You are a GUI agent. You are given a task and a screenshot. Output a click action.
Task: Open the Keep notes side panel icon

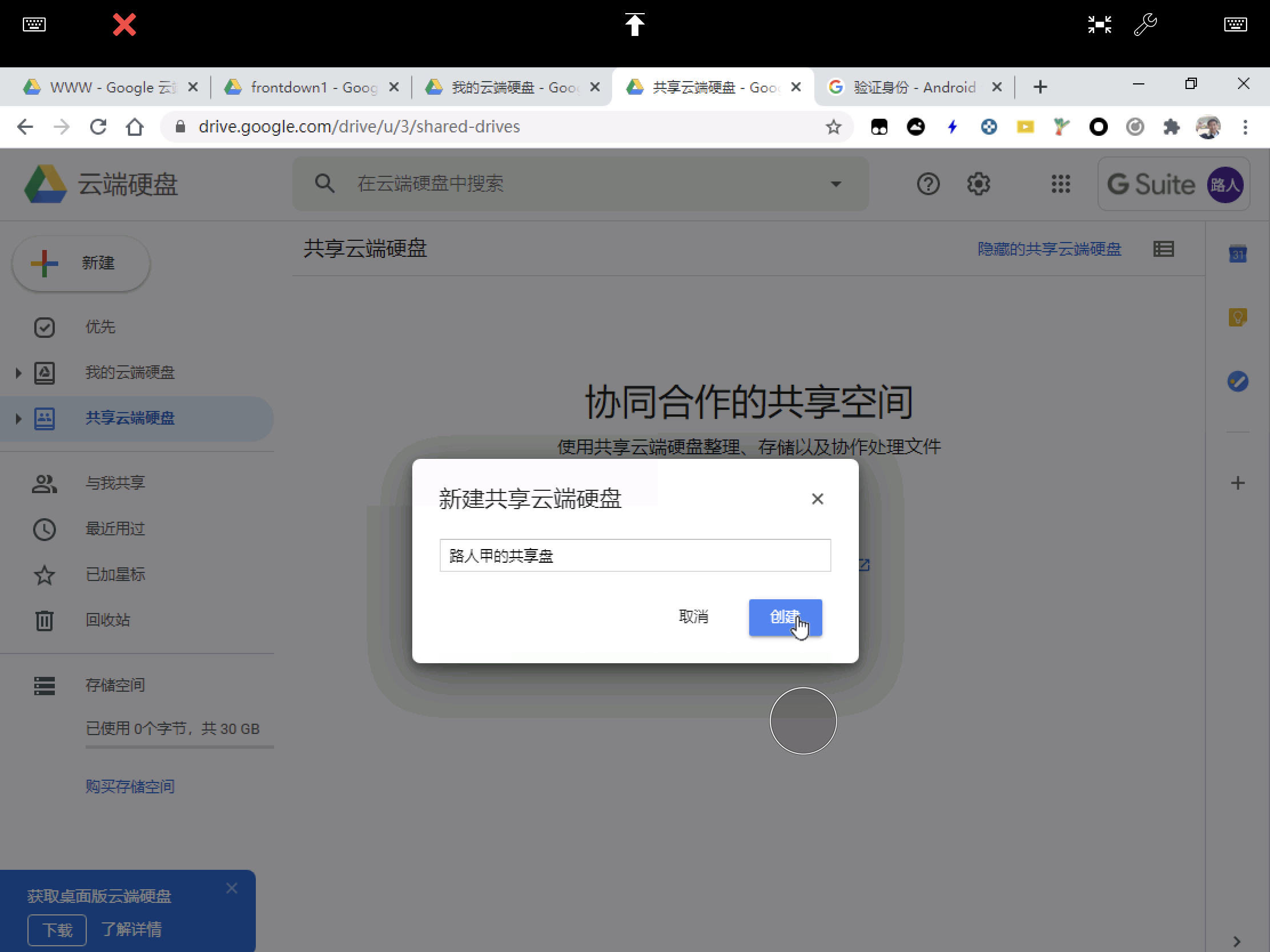tap(1237, 317)
